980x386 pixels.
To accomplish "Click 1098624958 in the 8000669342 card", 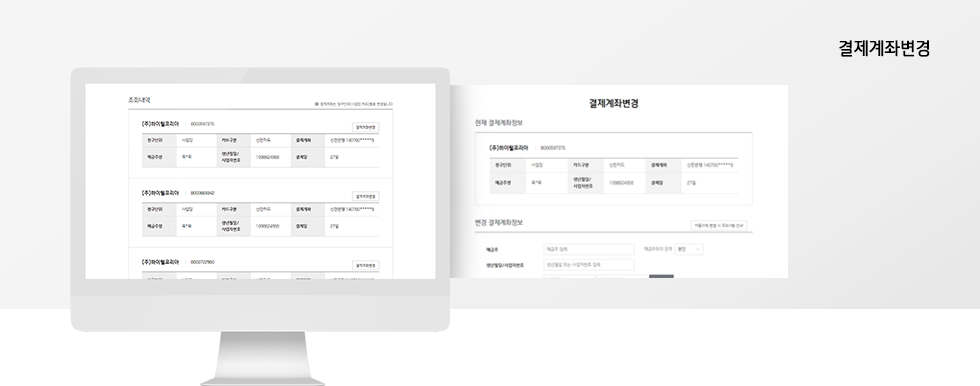I will [268, 226].
